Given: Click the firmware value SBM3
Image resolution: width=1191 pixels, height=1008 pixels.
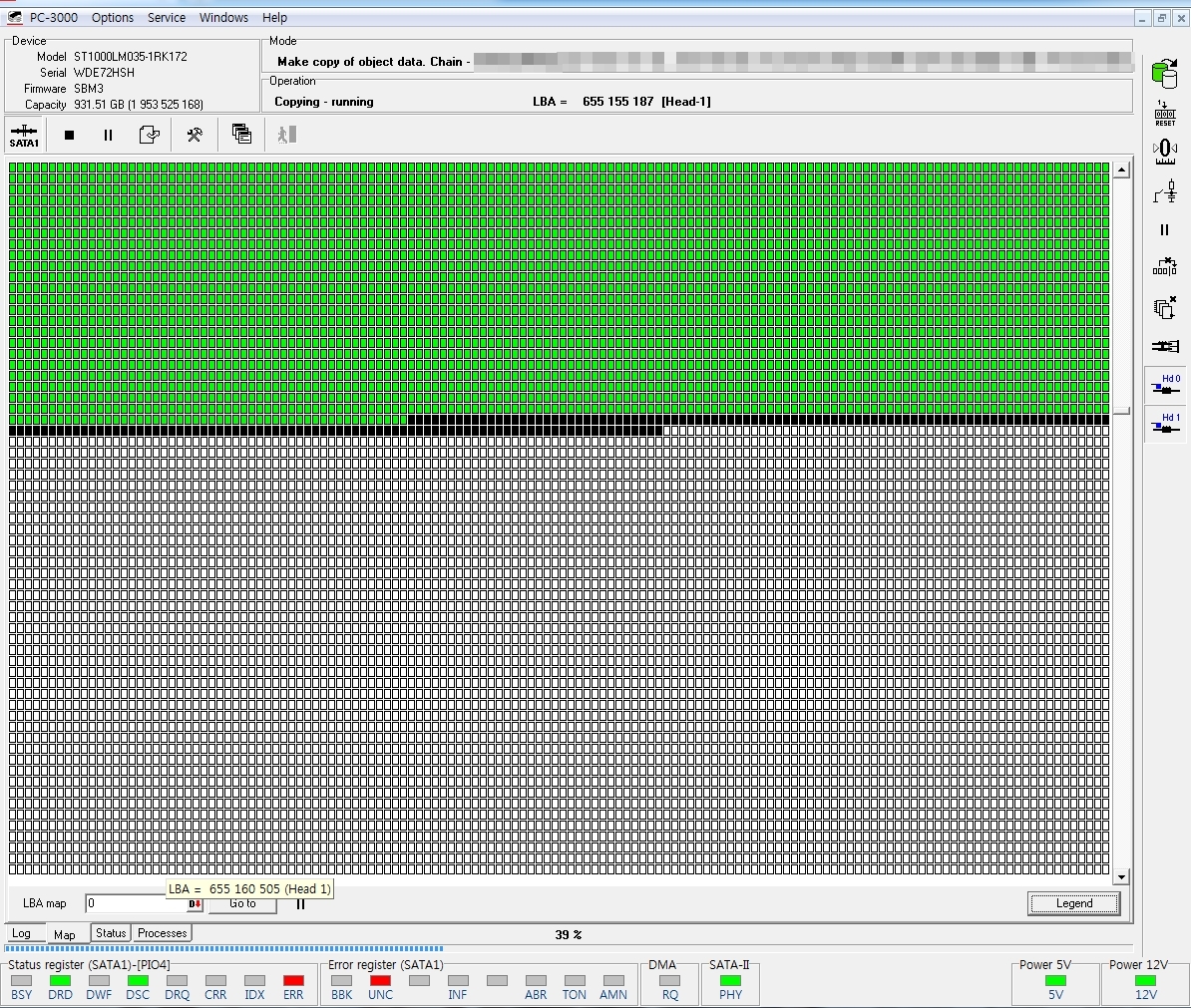Looking at the screenshot, I should (x=88, y=89).
